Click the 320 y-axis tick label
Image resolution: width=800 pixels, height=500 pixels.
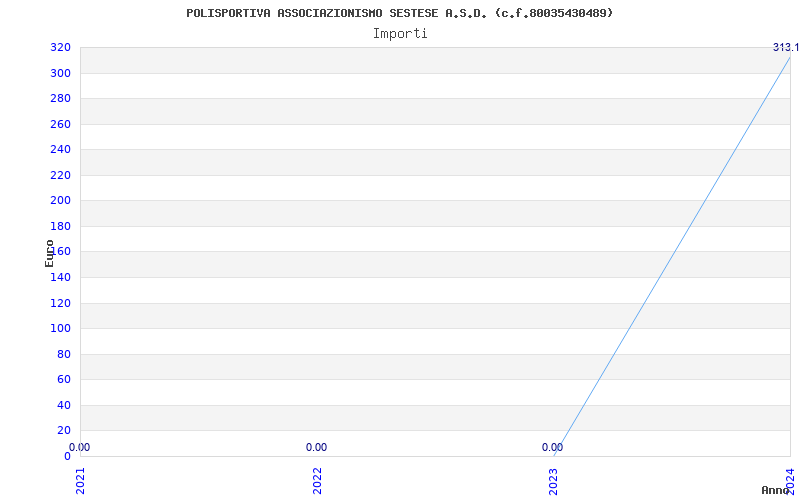pos(60,47)
